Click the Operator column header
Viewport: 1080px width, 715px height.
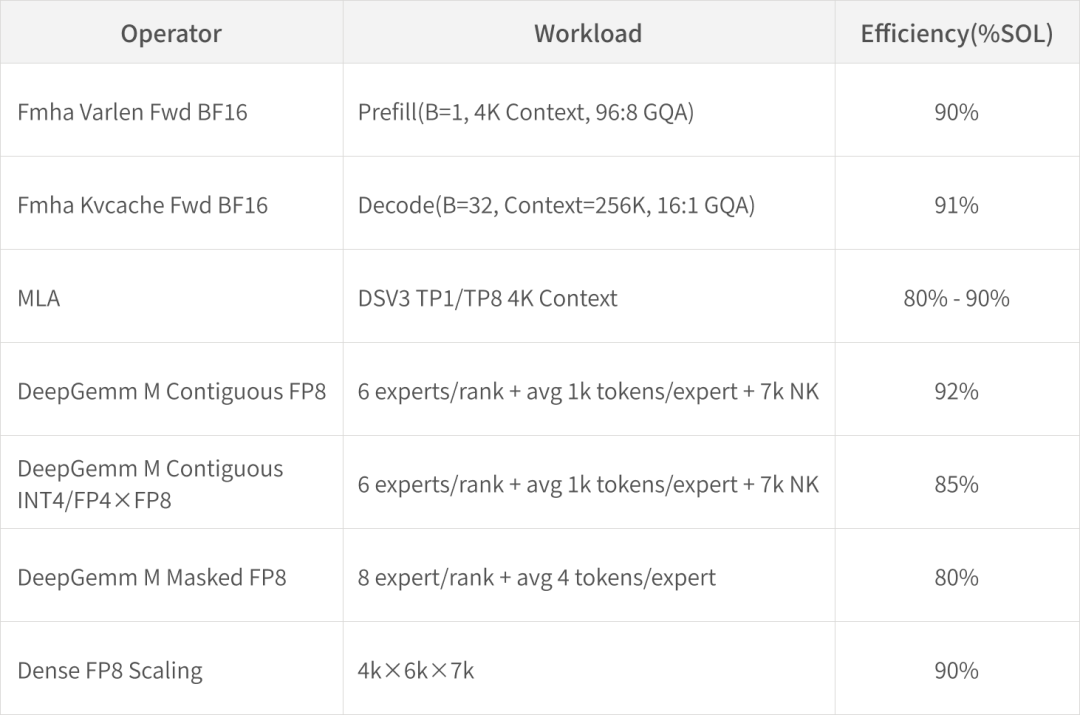(172, 33)
